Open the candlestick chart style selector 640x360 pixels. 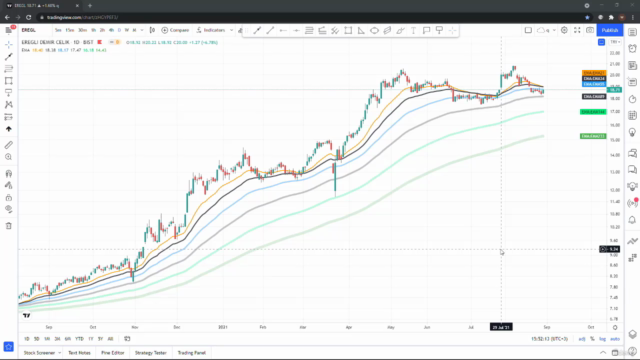(x=152, y=30)
